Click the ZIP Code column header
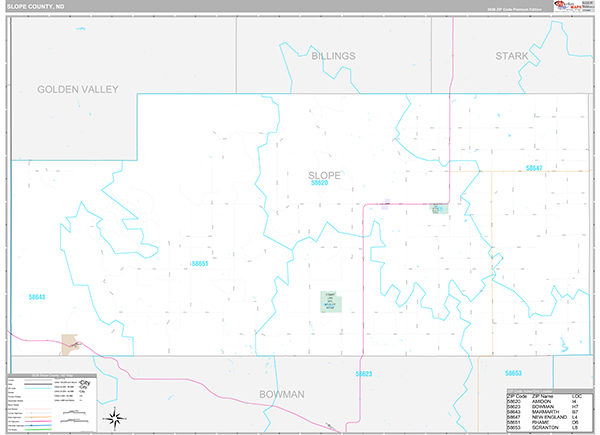This screenshot has width=600, height=435. [x=517, y=396]
